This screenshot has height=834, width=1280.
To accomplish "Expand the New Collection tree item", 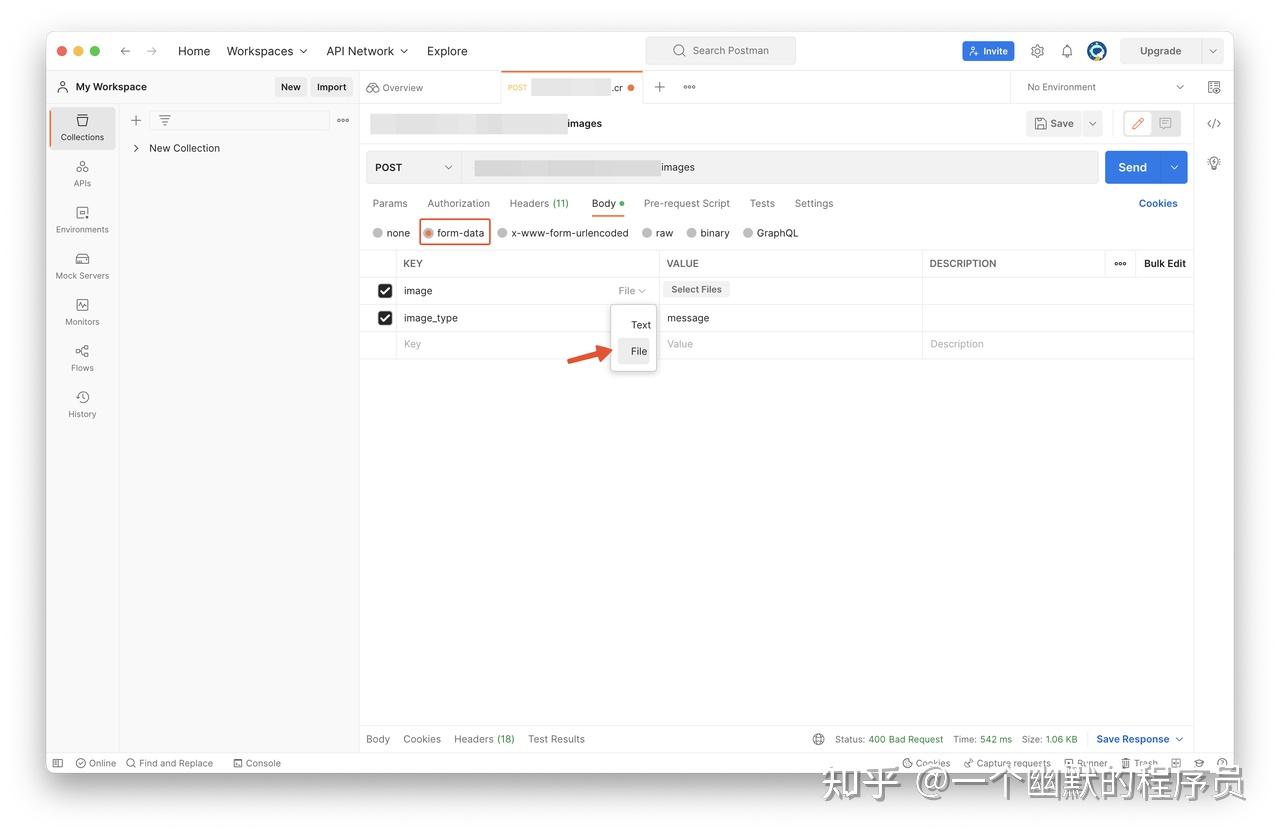I will point(136,148).
